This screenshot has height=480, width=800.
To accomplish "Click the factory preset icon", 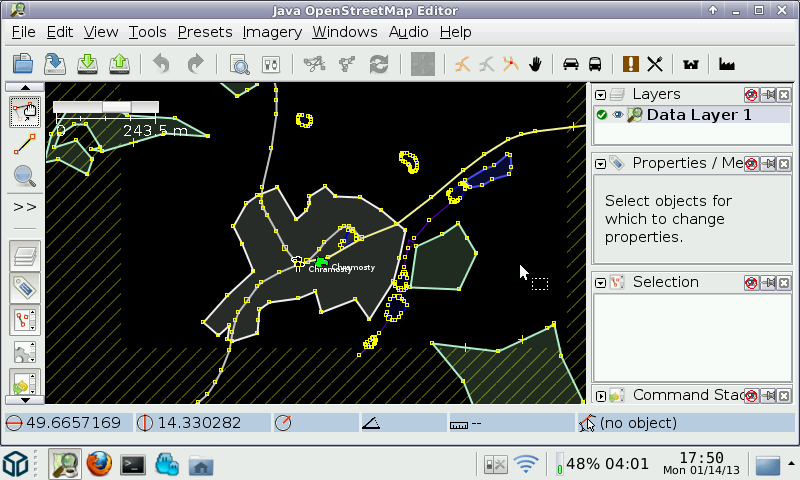I will pos(727,64).
